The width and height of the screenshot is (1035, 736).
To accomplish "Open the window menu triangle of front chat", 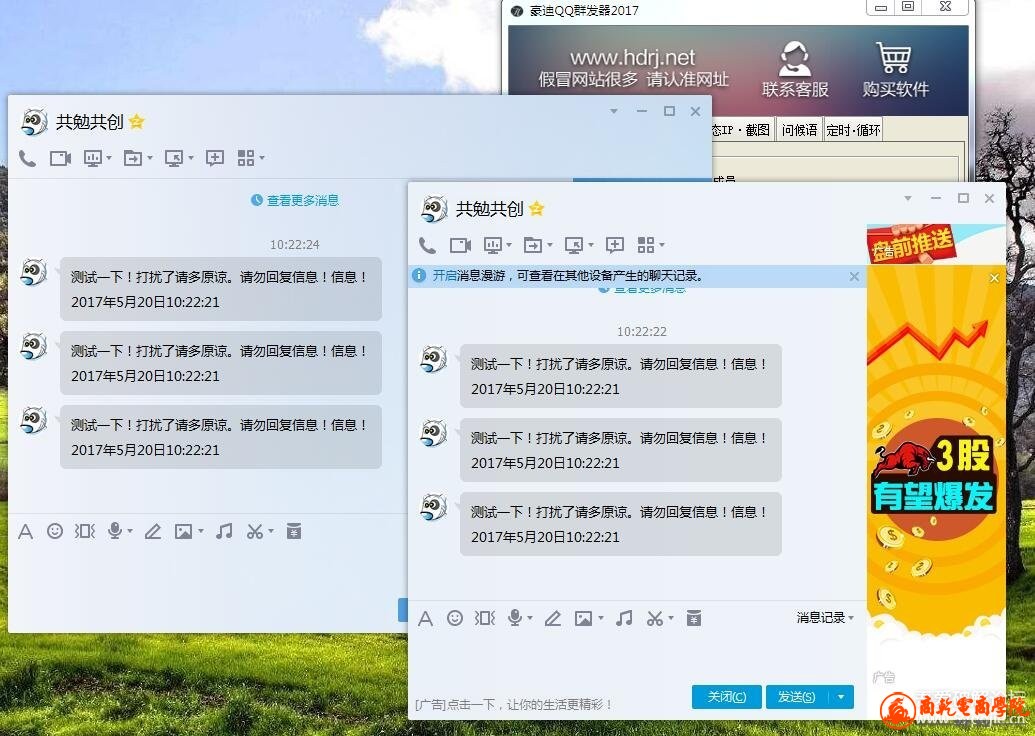I will (x=908, y=199).
